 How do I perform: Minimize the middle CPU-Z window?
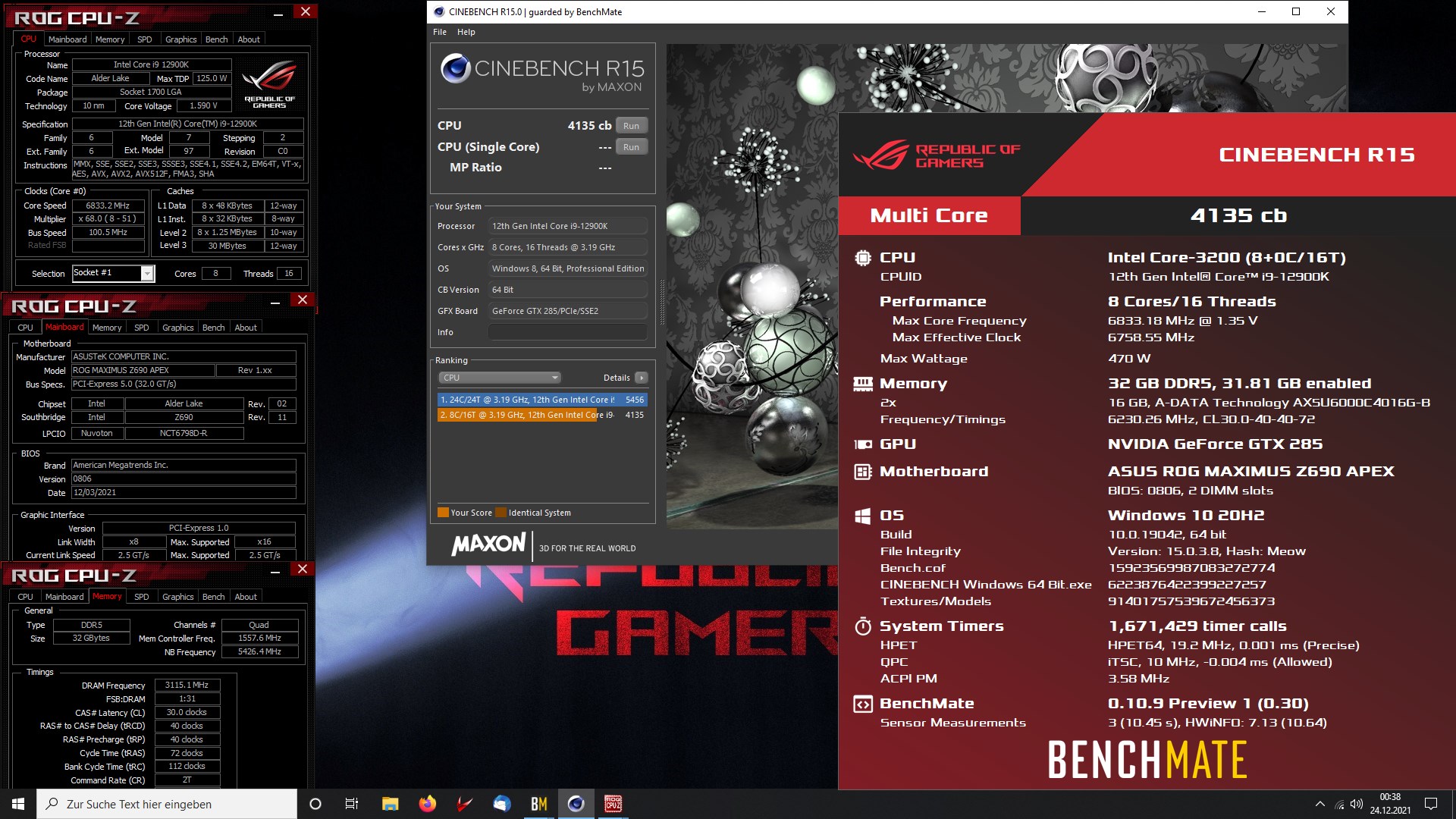[275, 301]
